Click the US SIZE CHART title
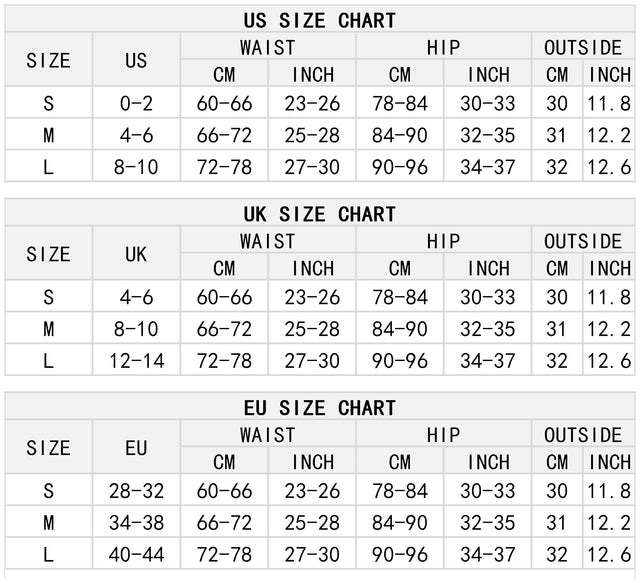Screen dimensions: 640x583 point(320,20)
